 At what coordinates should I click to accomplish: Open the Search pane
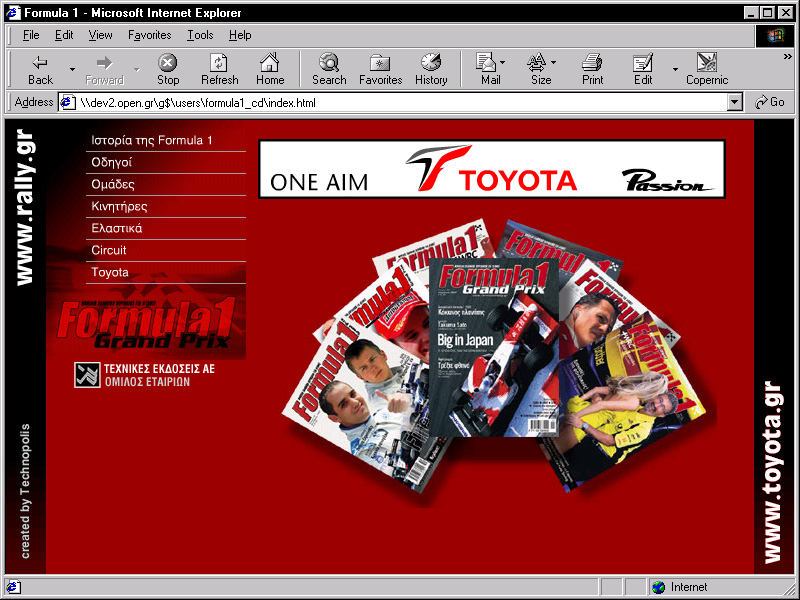coord(329,69)
